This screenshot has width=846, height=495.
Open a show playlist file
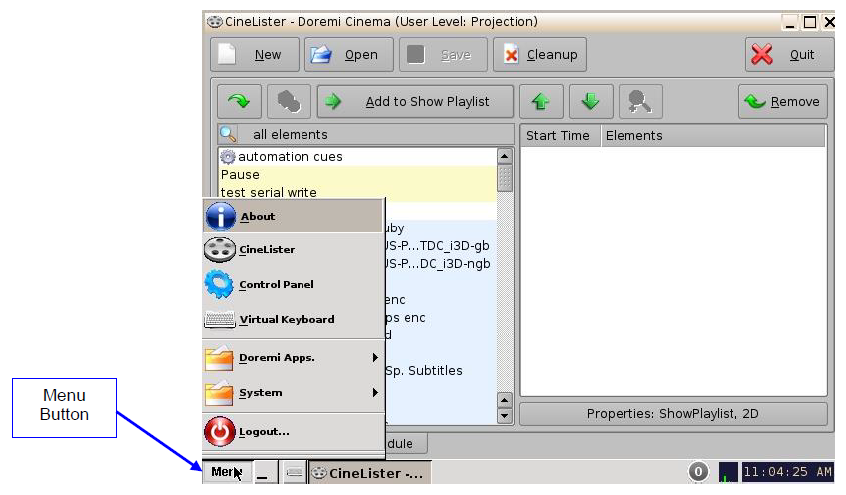point(349,55)
